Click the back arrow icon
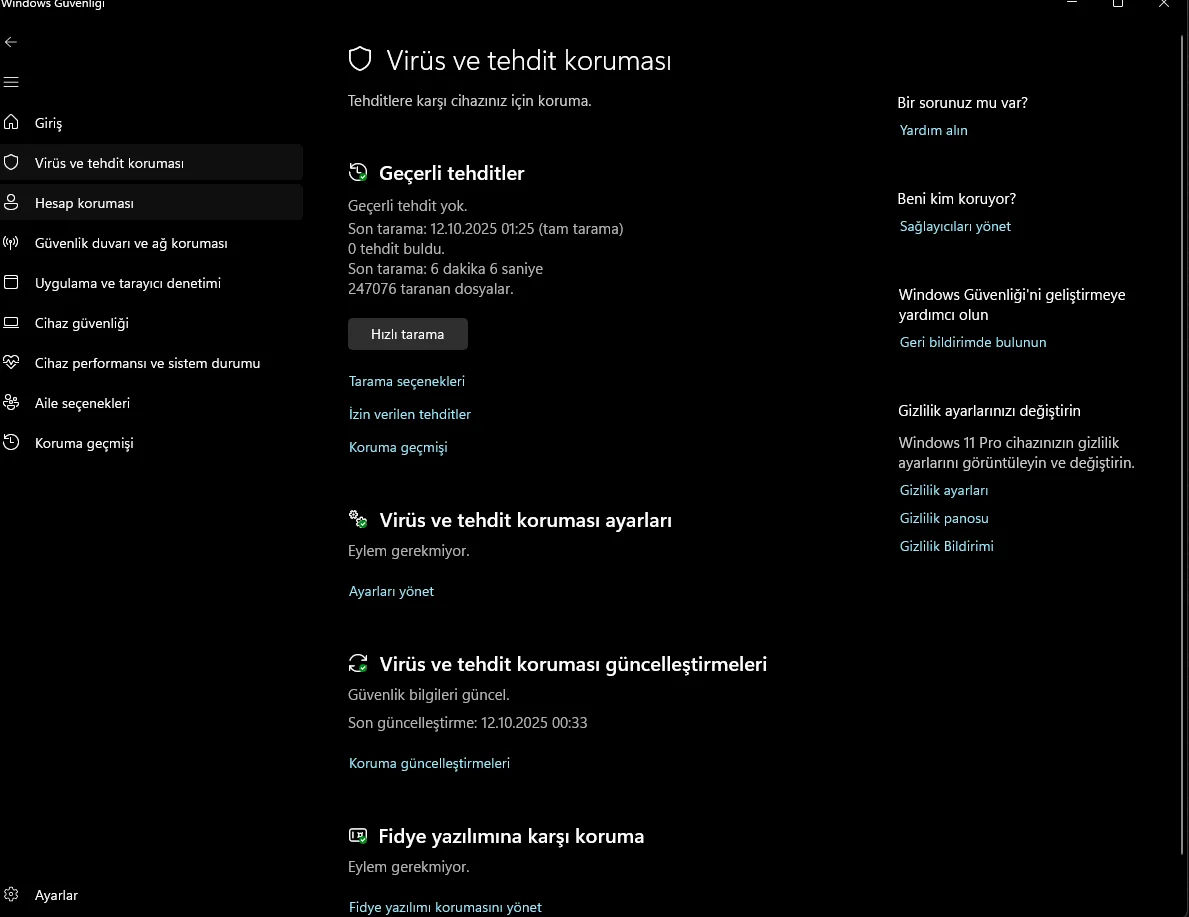This screenshot has width=1189, height=917. (x=11, y=42)
